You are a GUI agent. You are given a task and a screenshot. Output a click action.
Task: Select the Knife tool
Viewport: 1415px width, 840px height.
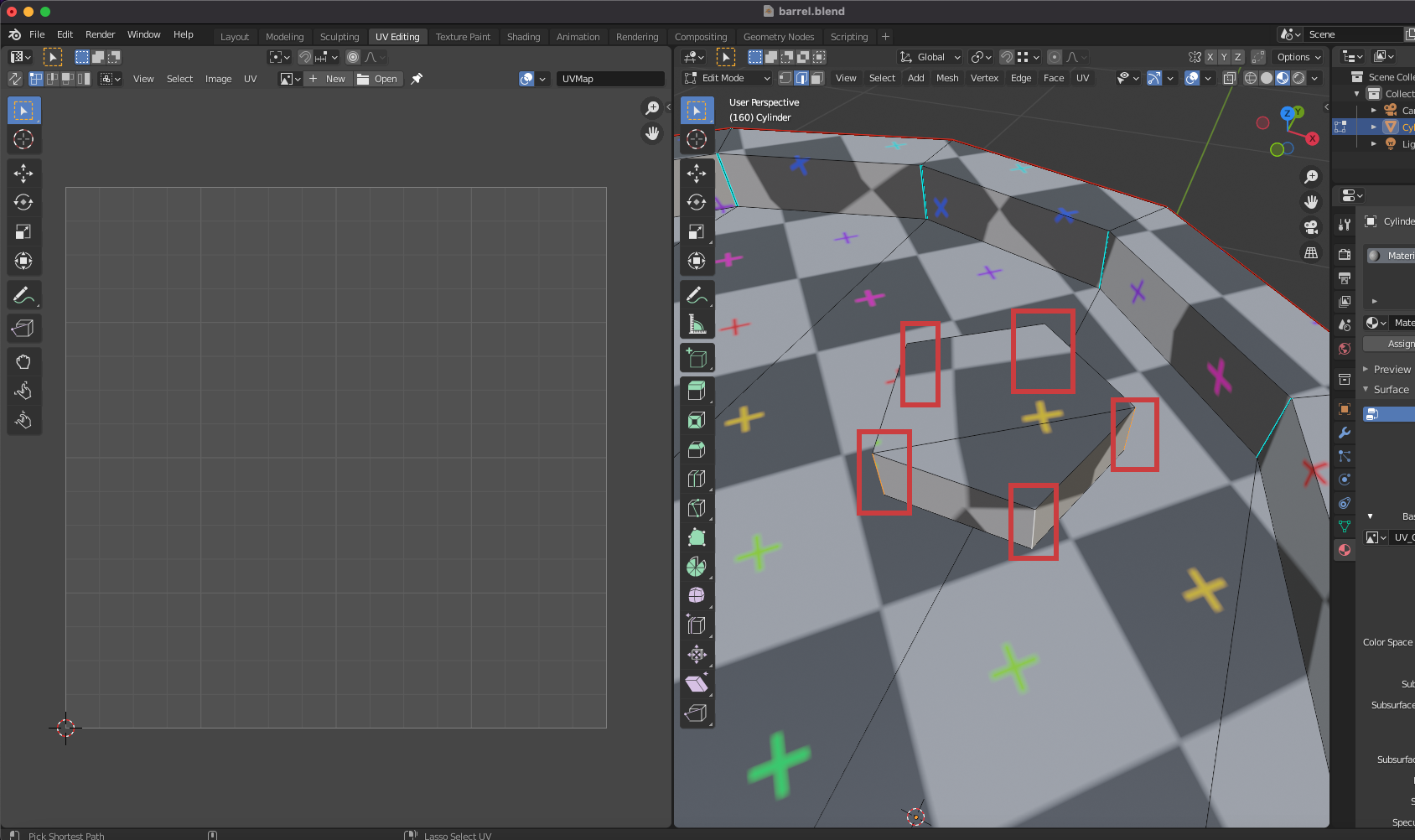[697, 508]
